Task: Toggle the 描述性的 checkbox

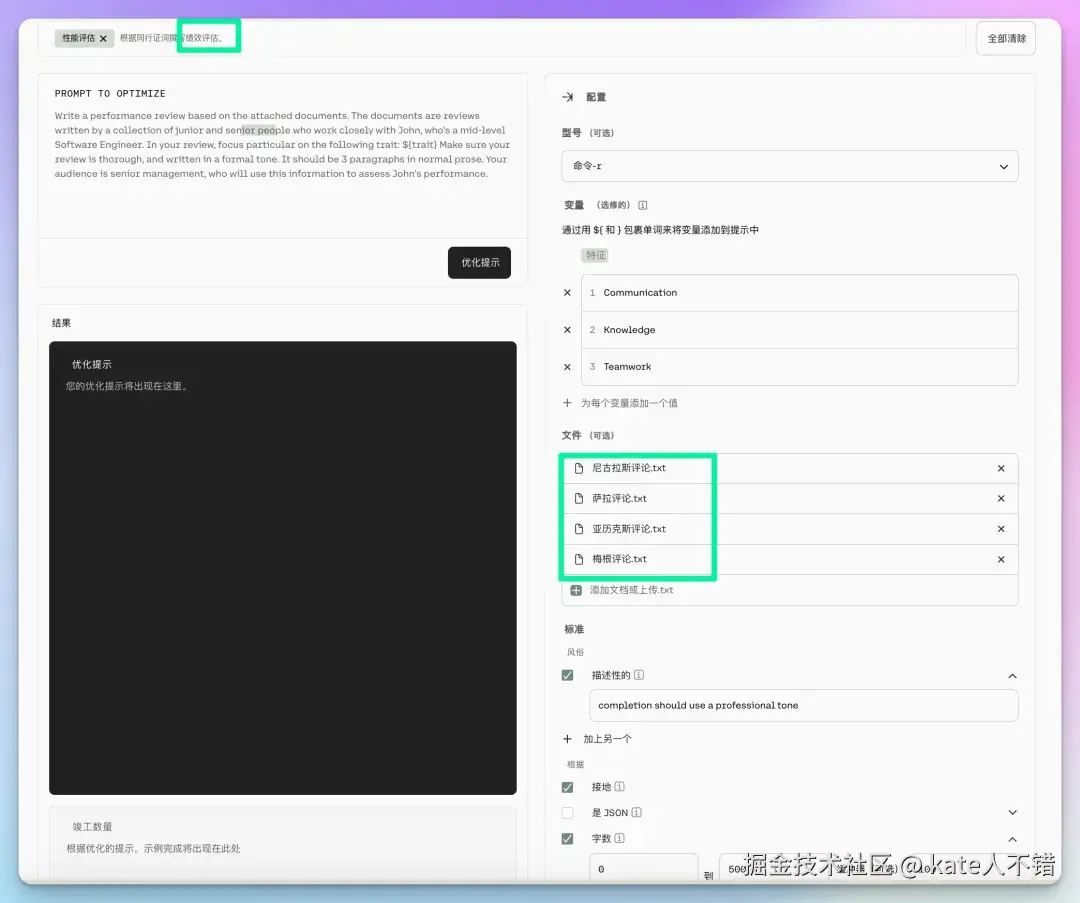Action: [568, 675]
